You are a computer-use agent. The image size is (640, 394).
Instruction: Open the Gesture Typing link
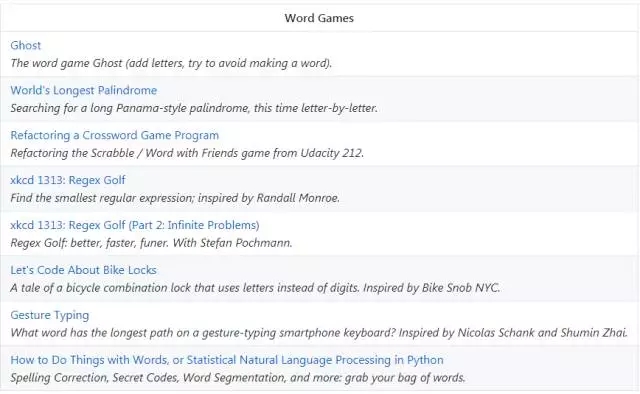(x=49, y=315)
